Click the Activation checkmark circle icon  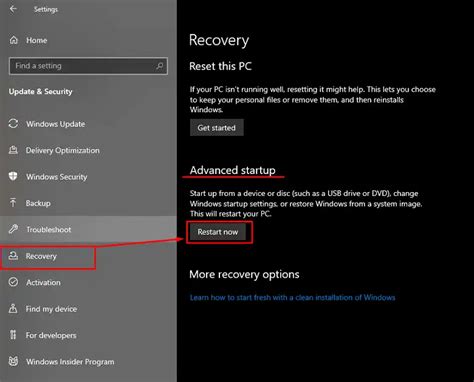(x=13, y=282)
